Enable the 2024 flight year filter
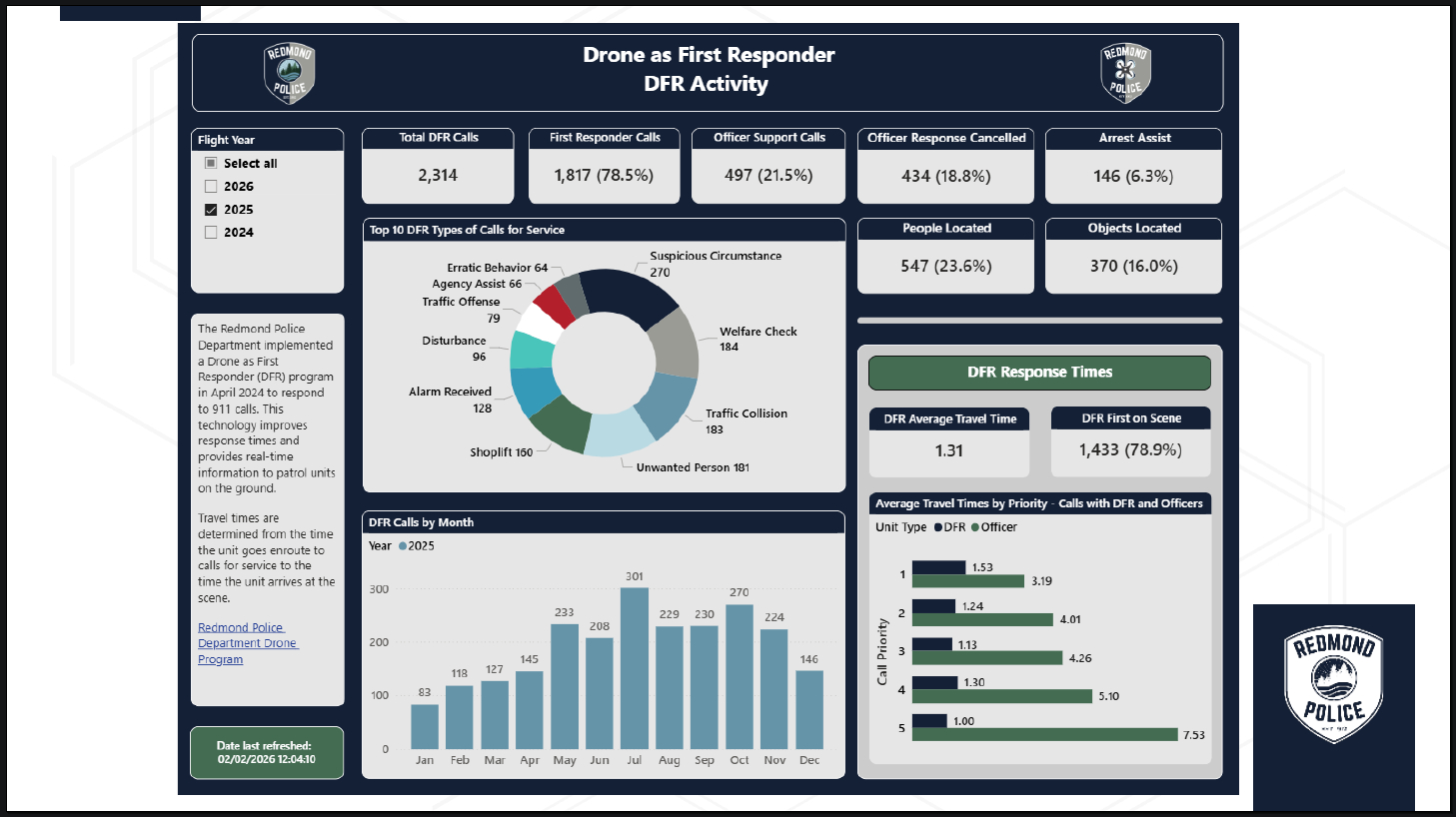The image size is (1456, 817). click(211, 233)
